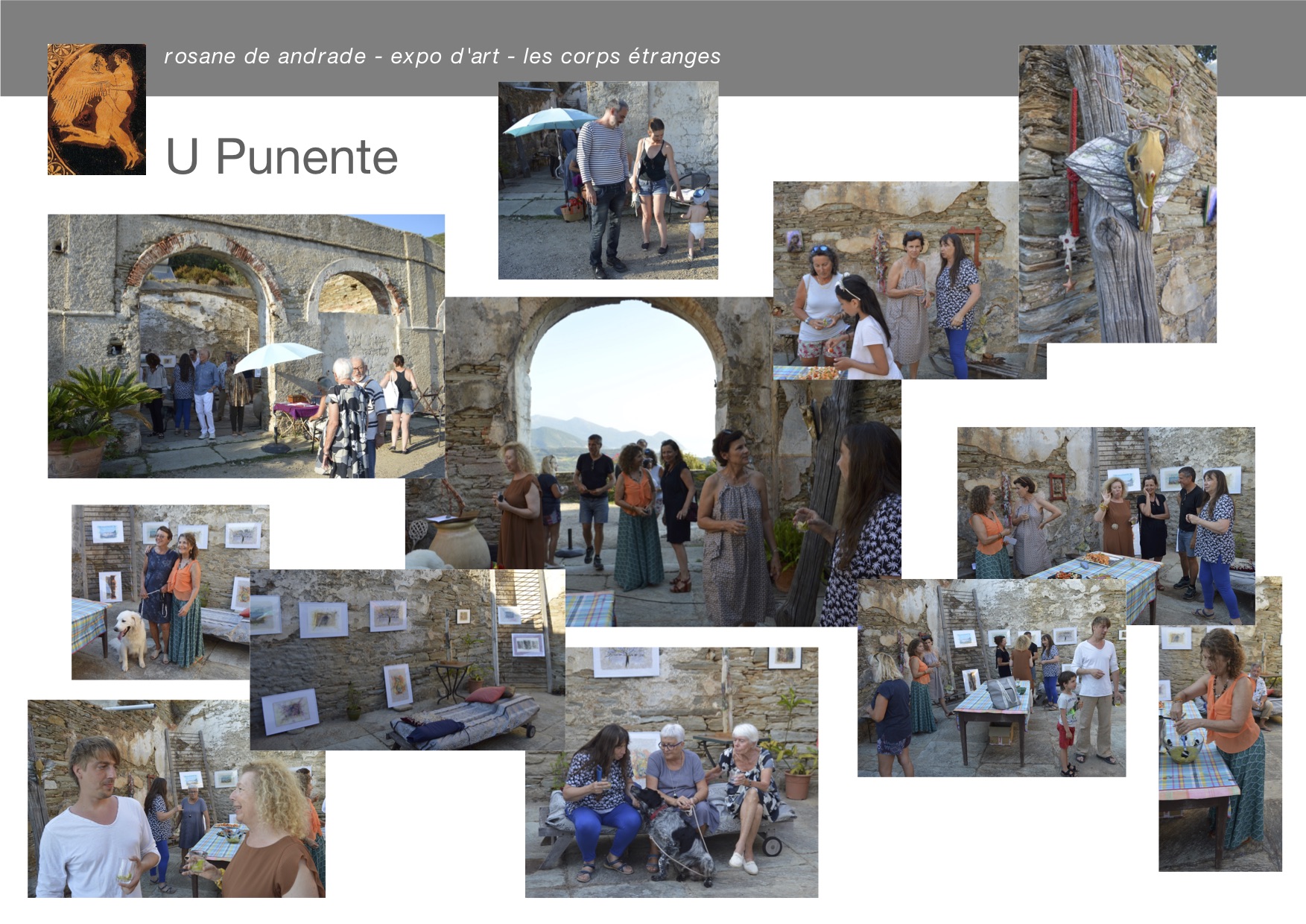The width and height of the screenshot is (1306, 924).
Task: Click 'les corps étranges' in the header
Action: coord(621,57)
